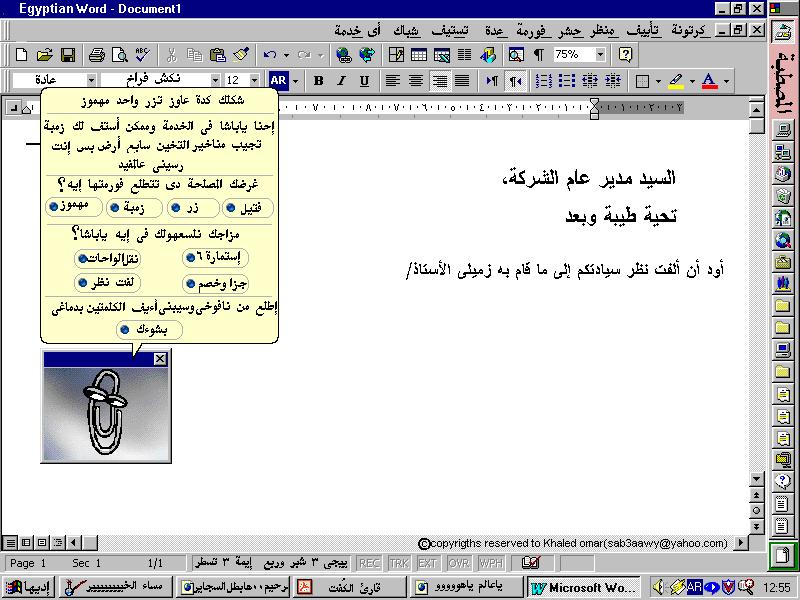
Task: Click the إديها Start button
Action: [28, 587]
